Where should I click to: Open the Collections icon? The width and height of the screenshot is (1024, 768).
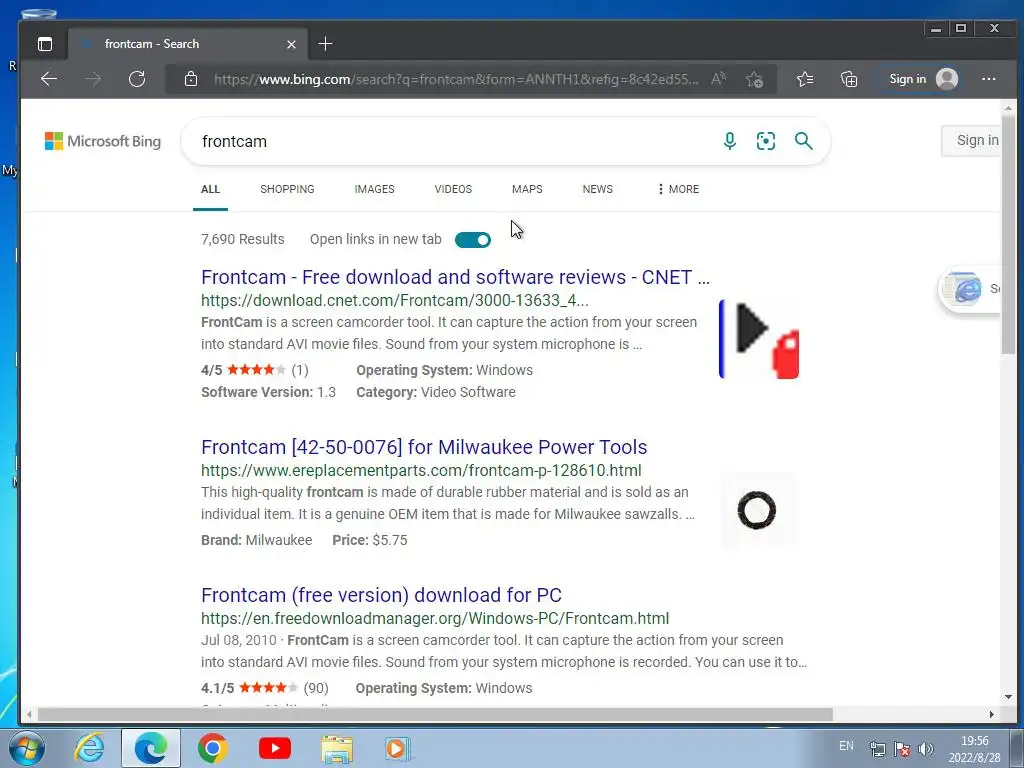click(848, 79)
